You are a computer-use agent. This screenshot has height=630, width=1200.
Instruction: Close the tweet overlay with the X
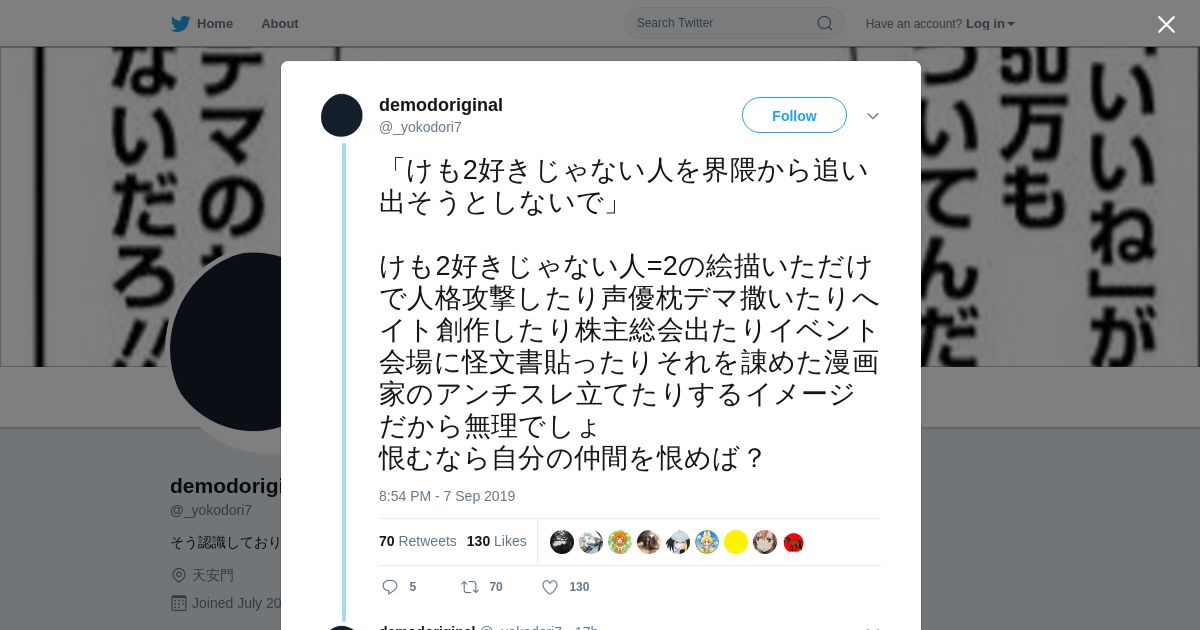[x=1166, y=24]
